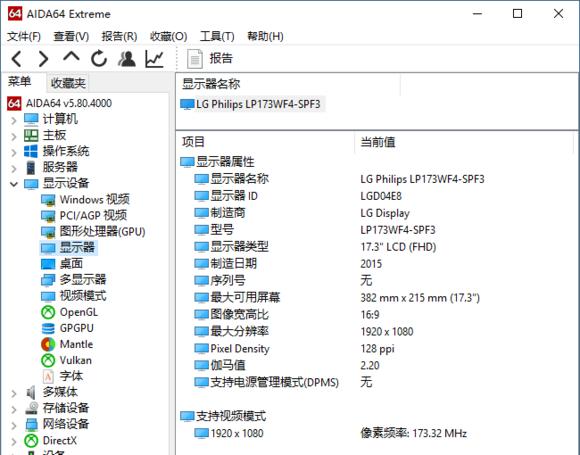Click the 网络设备 network icon
This screenshot has width=580, height=455.
(32, 425)
